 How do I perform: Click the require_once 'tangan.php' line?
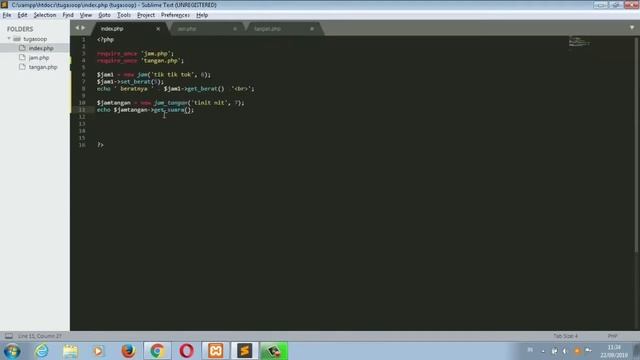click(x=140, y=60)
